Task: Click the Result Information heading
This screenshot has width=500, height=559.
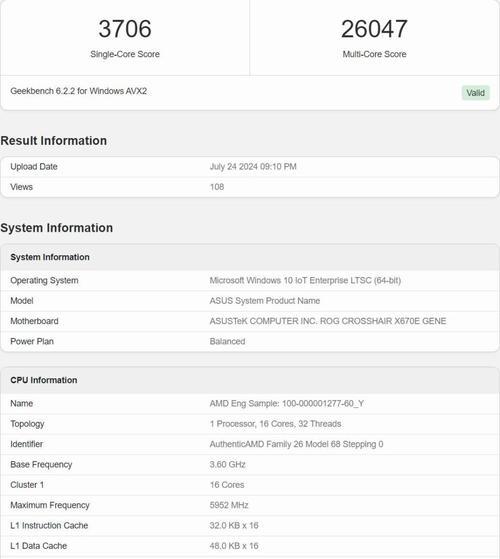Action: (x=53, y=140)
